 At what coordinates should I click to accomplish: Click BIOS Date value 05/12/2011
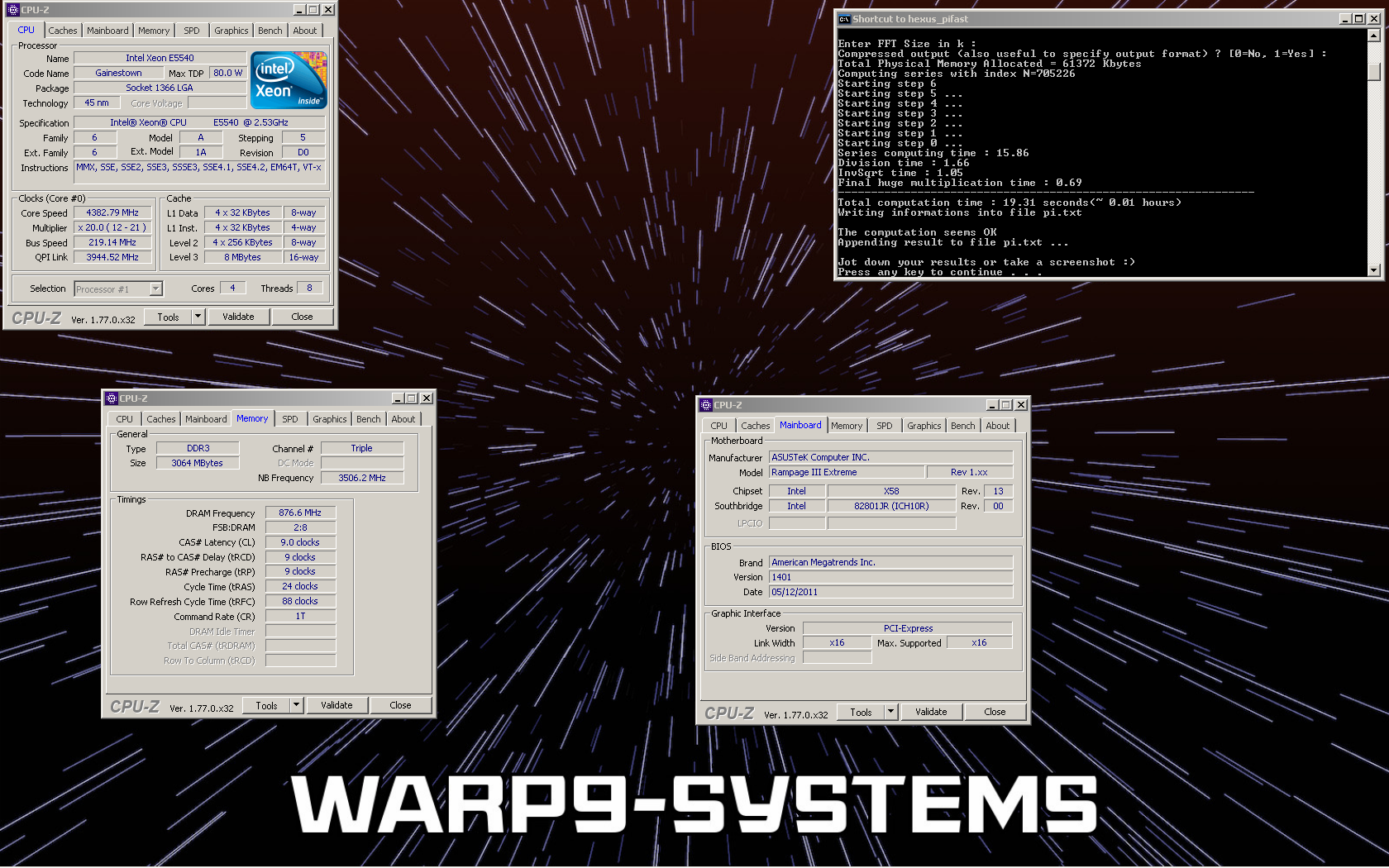890,592
